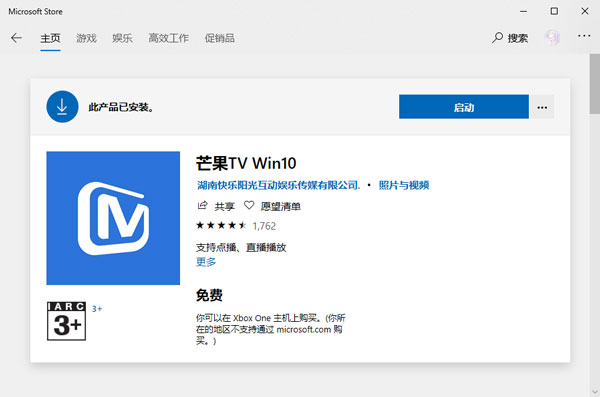
Task: Open the 3+ age rating link
Action: (97, 309)
